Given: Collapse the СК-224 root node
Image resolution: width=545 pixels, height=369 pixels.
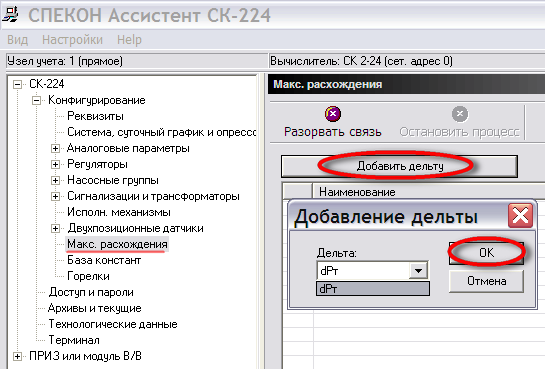Looking at the screenshot, I should point(17,84).
